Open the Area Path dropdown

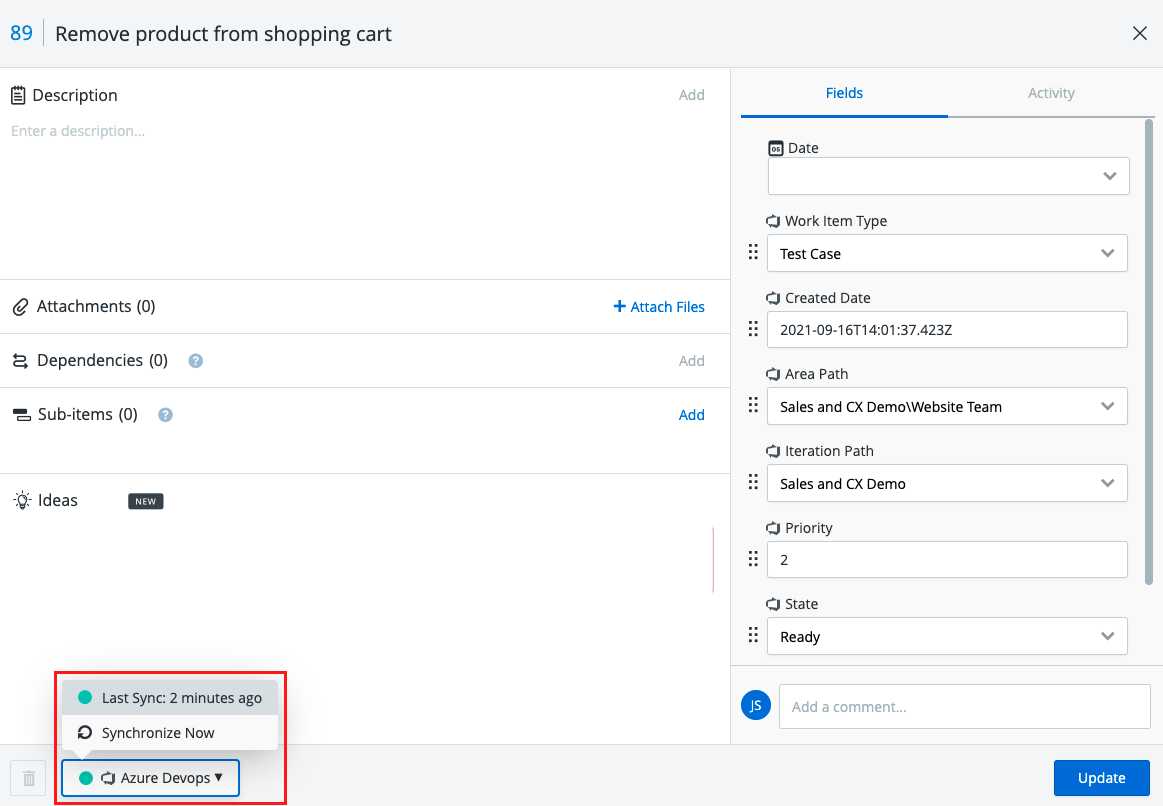pos(1107,406)
